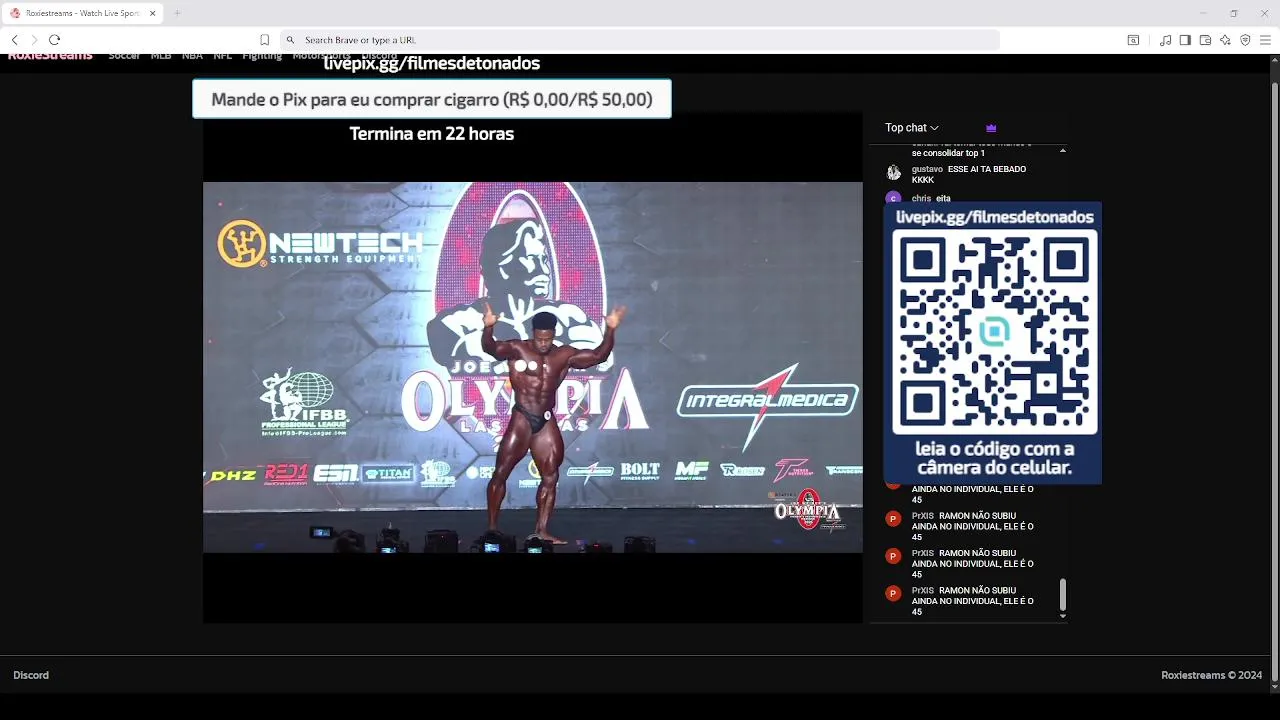Restore down the browser window
Image resolution: width=1280 pixels, height=720 pixels.
(1234, 13)
